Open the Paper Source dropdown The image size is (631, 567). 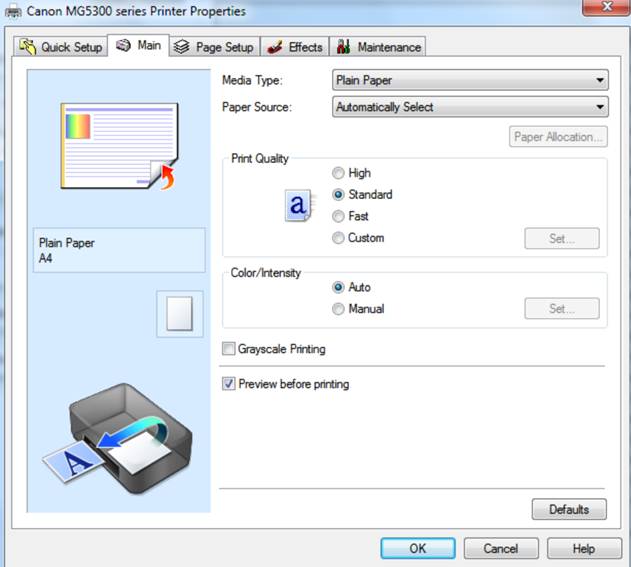(x=470, y=107)
